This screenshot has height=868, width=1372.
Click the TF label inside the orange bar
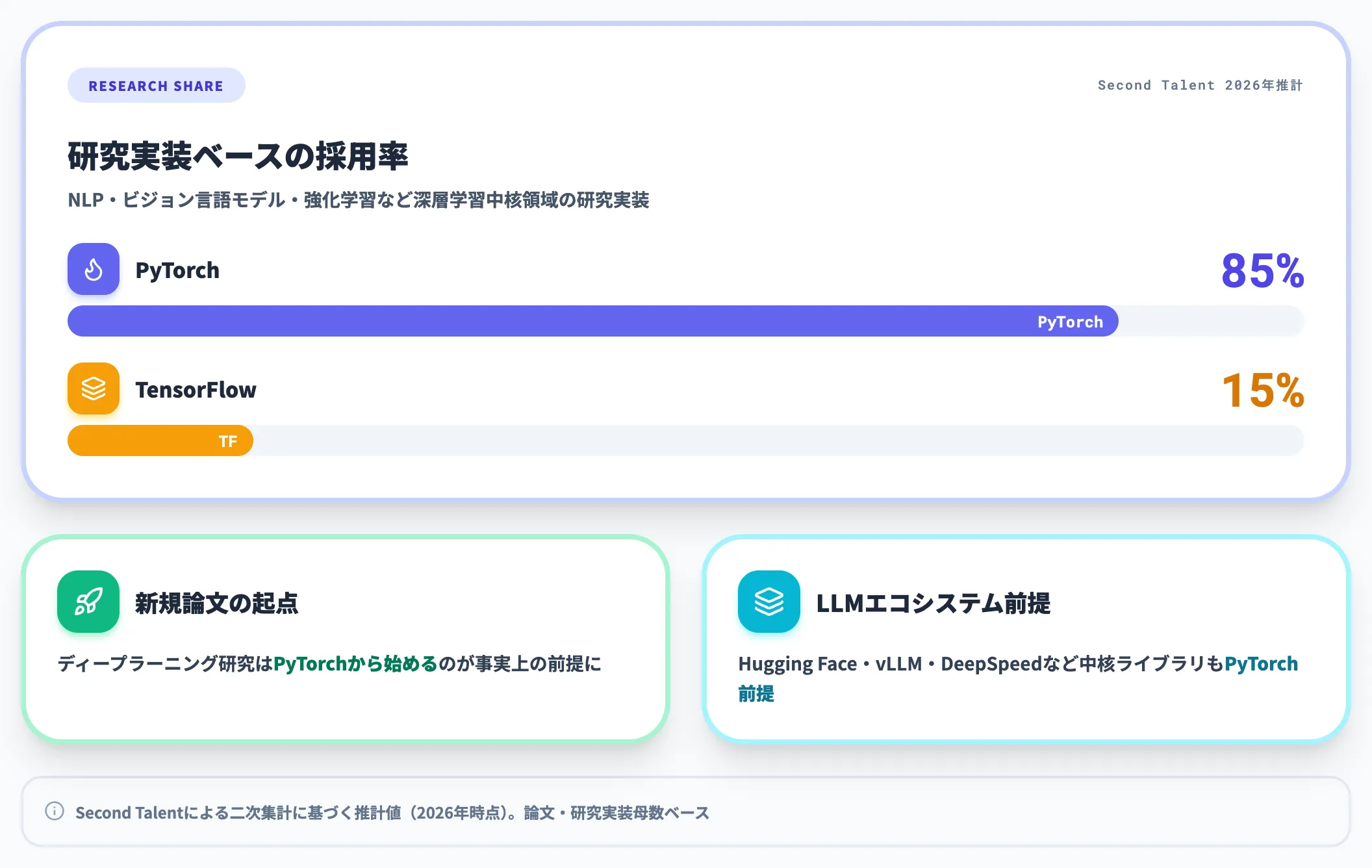tap(227, 441)
